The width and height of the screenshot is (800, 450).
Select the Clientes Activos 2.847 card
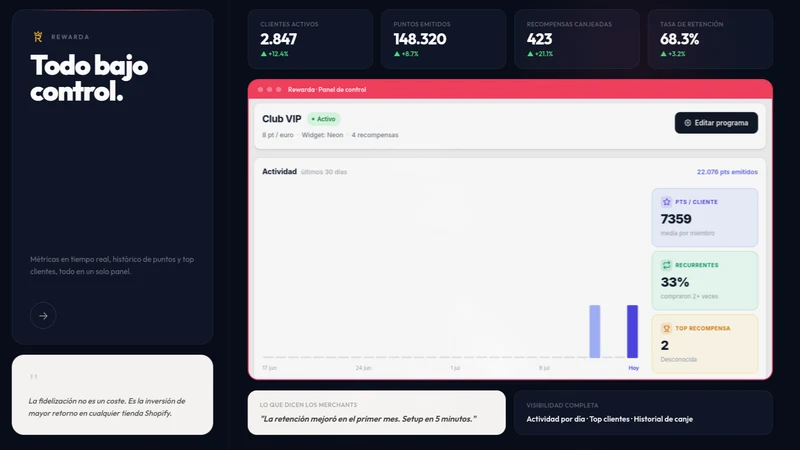(310, 39)
